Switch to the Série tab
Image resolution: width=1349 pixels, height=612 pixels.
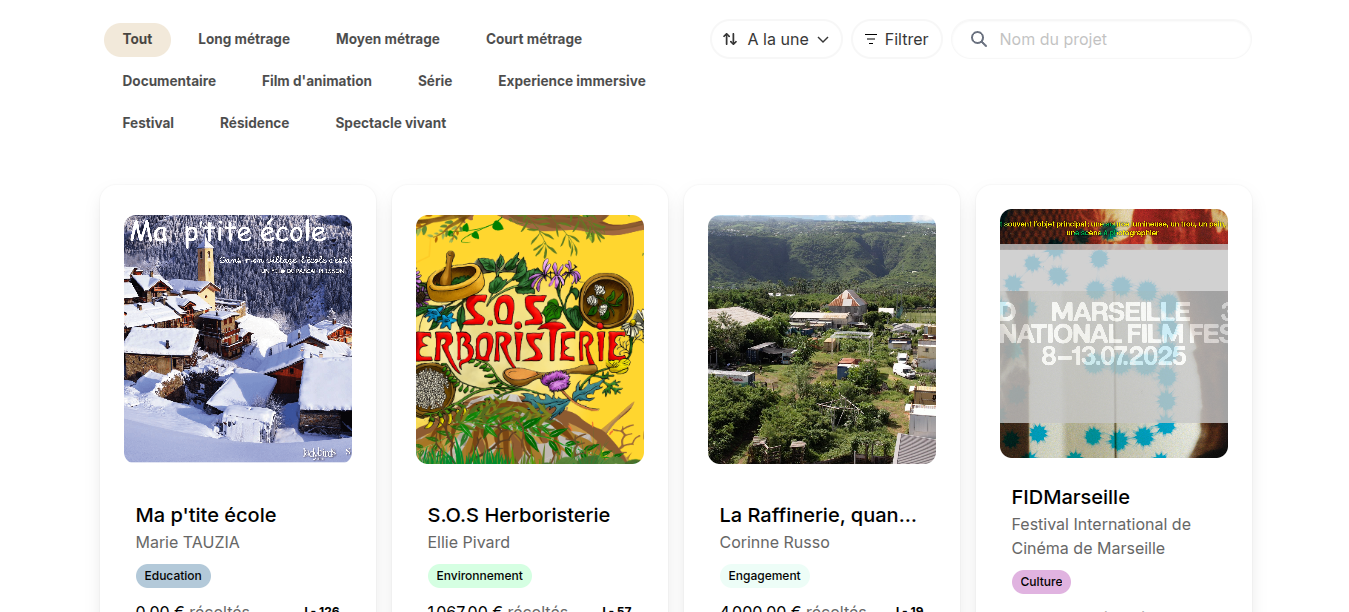click(x=435, y=81)
